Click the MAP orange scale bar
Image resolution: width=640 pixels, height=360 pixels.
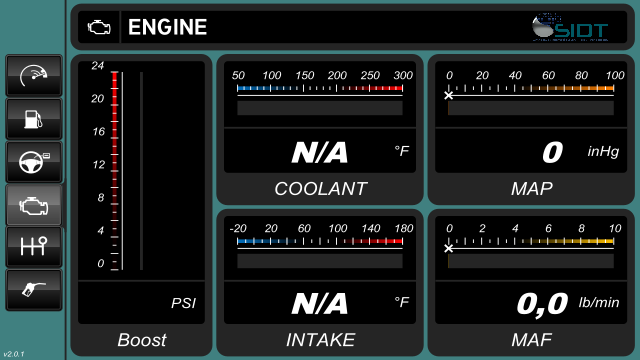(x=531, y=88)
